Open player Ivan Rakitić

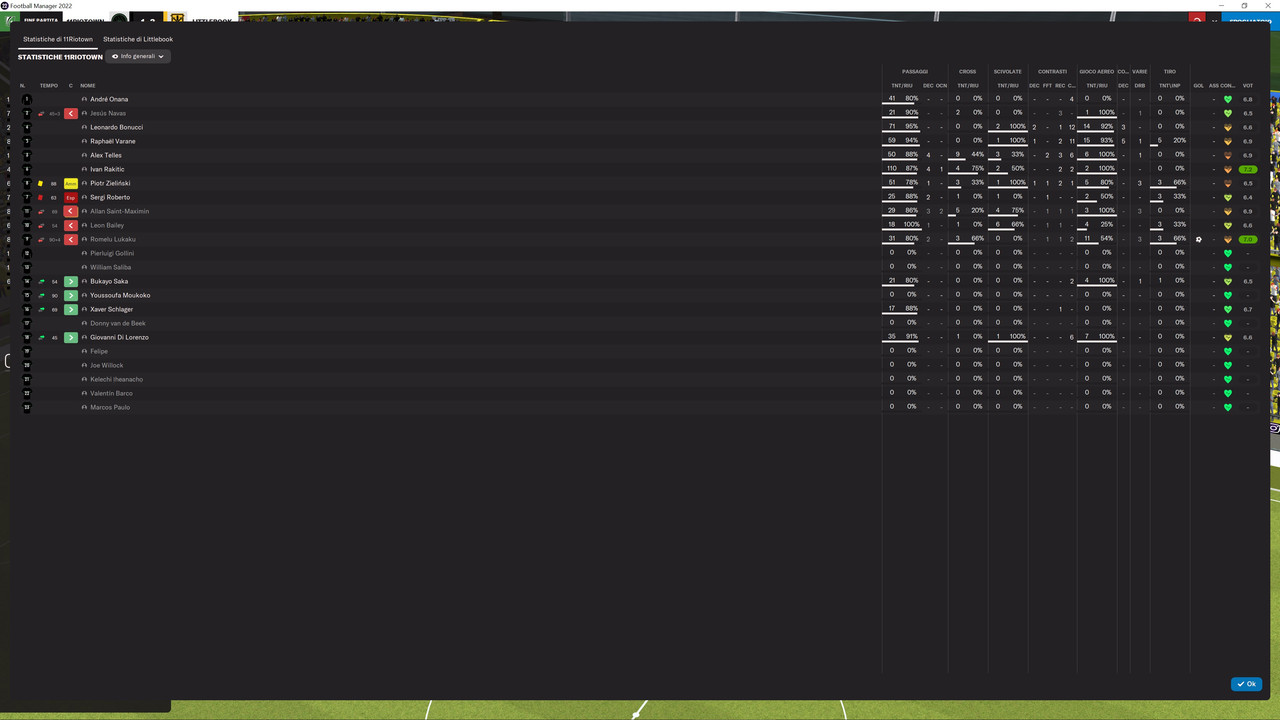click(107, 170)
